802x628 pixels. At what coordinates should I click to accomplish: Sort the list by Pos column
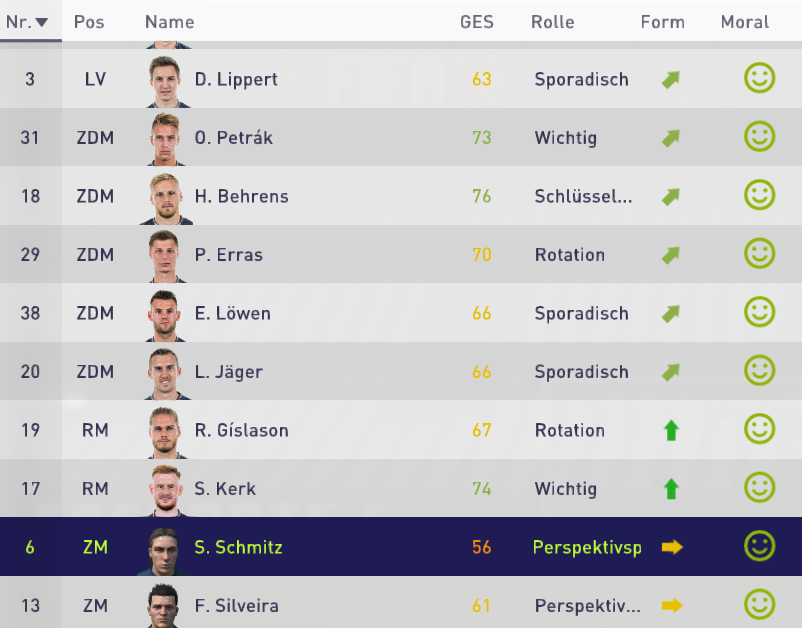89,22
